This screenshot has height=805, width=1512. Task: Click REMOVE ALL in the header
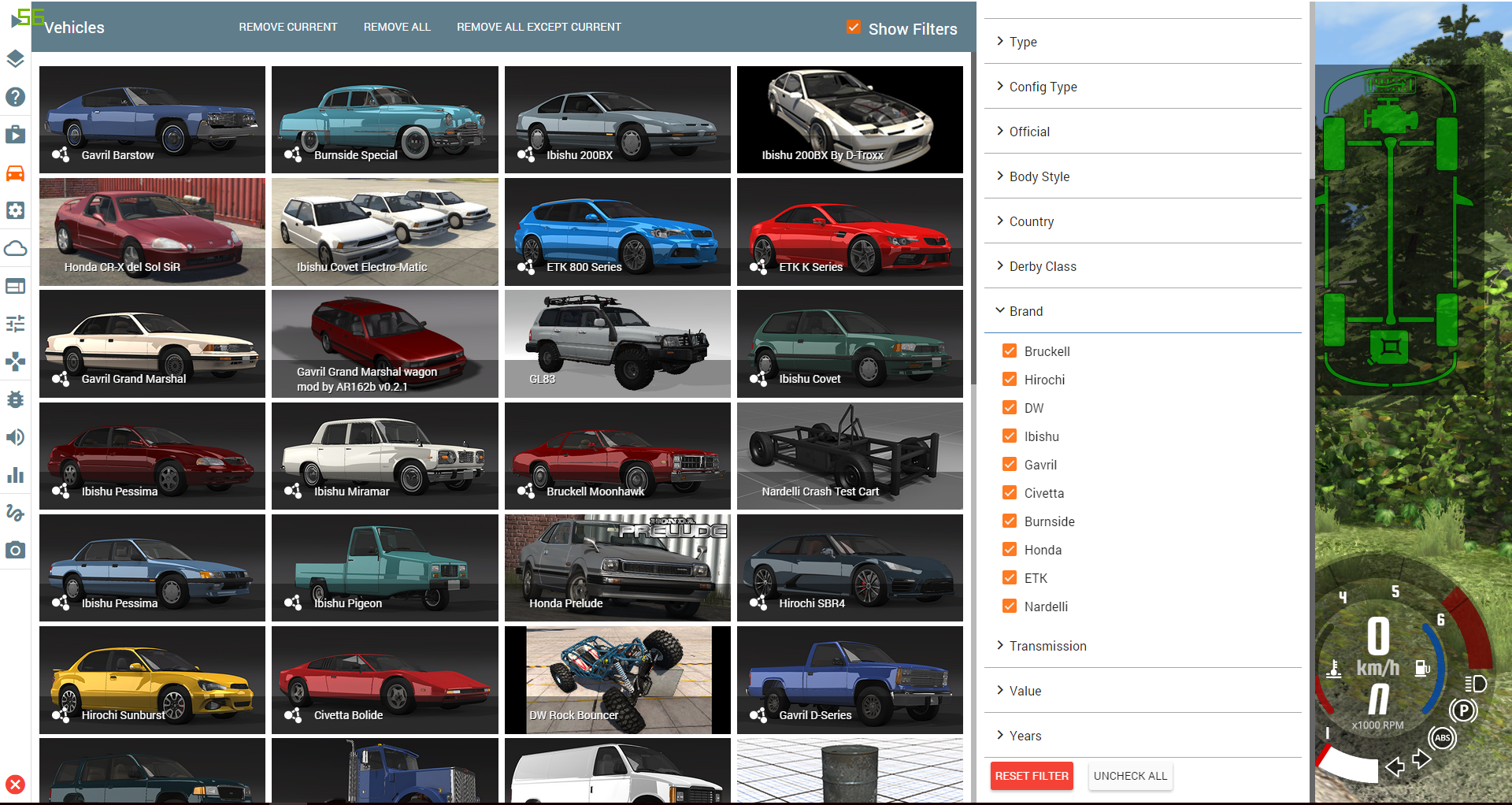click(x=397, y=27)
